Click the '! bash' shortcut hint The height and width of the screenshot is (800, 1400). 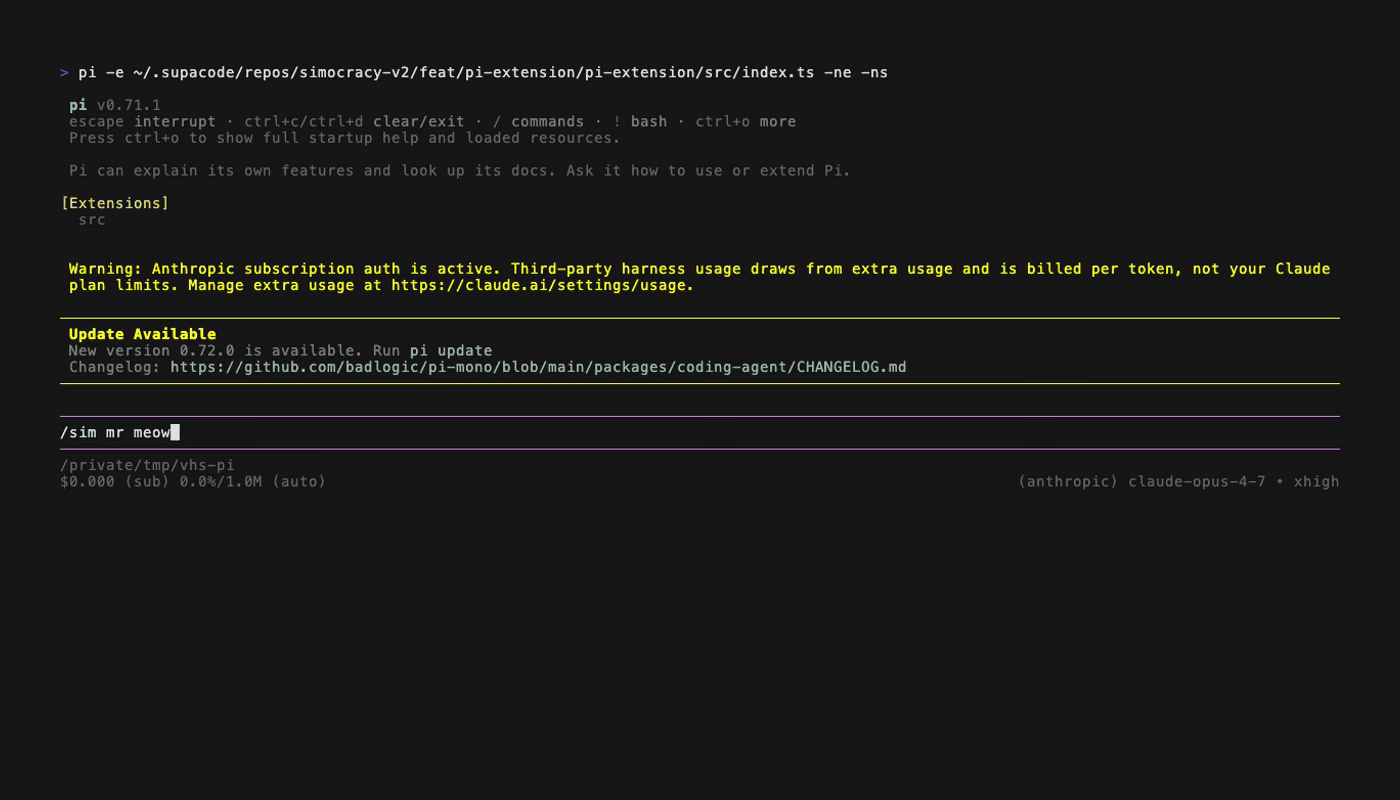(x=640, y=122)
